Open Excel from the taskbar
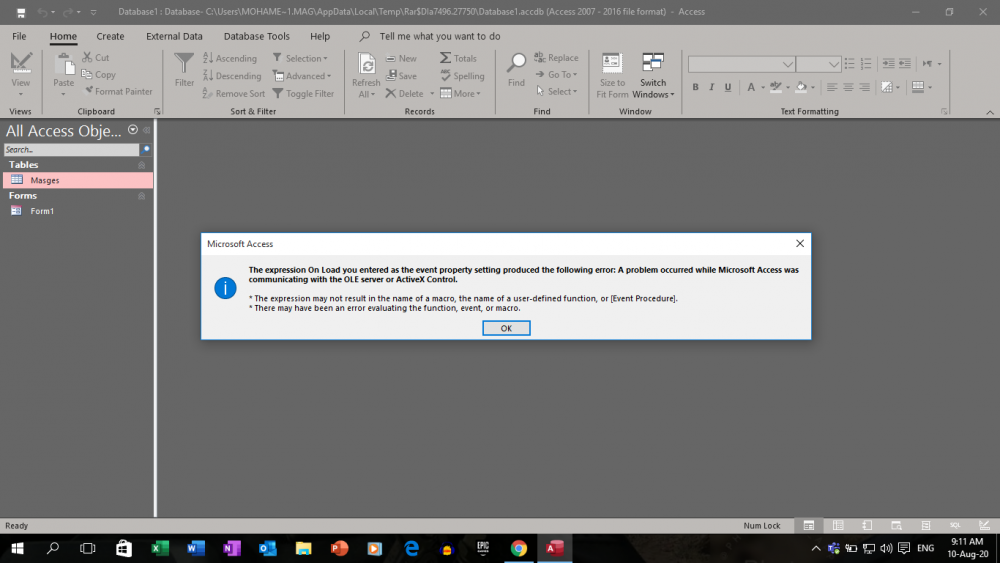Screen dimensions: 1000x563 point(159,548)
